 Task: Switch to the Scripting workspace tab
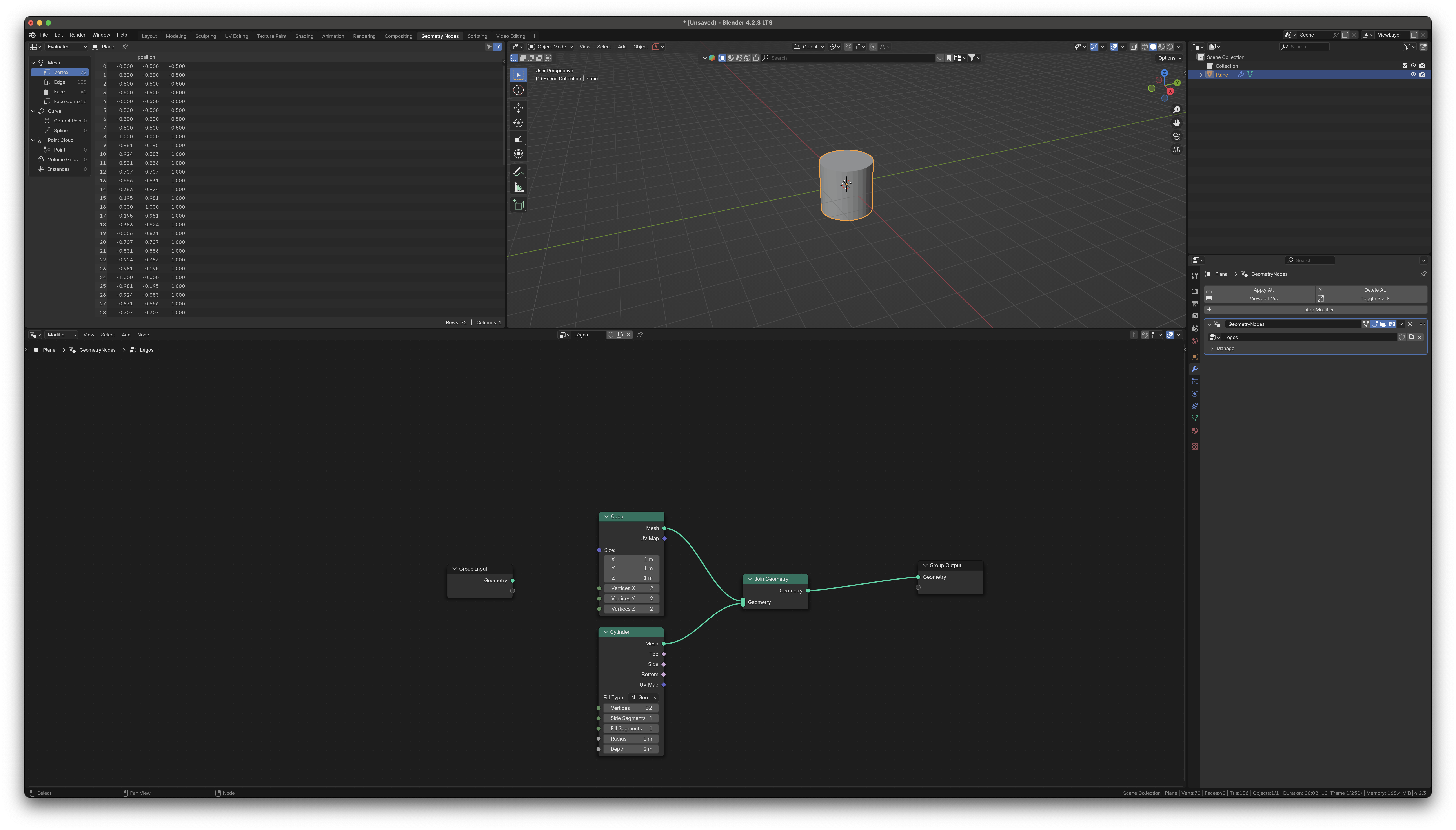(477, 36)
